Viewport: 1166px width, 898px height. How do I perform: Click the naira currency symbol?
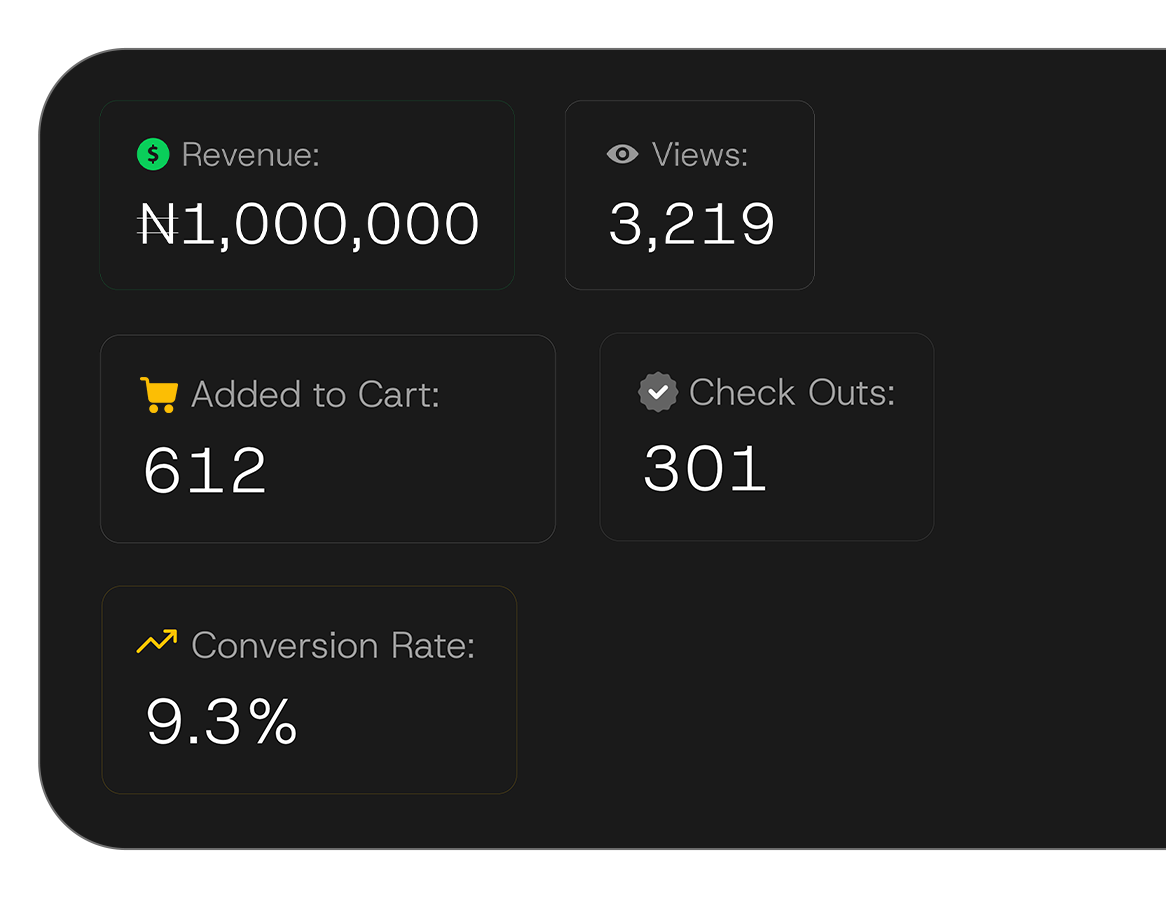coord(157,224)
